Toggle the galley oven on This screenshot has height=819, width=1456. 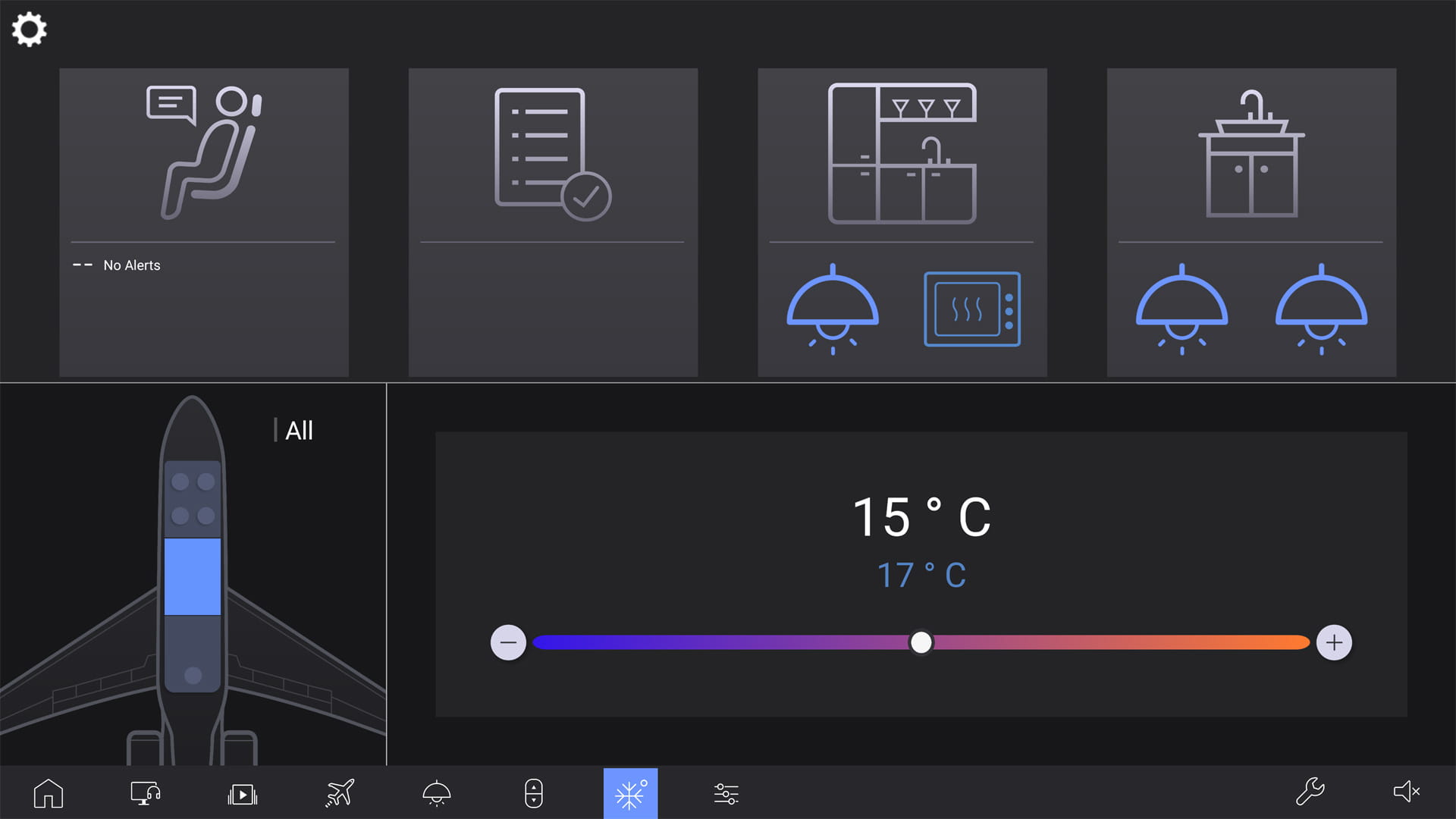pos(972,309)
